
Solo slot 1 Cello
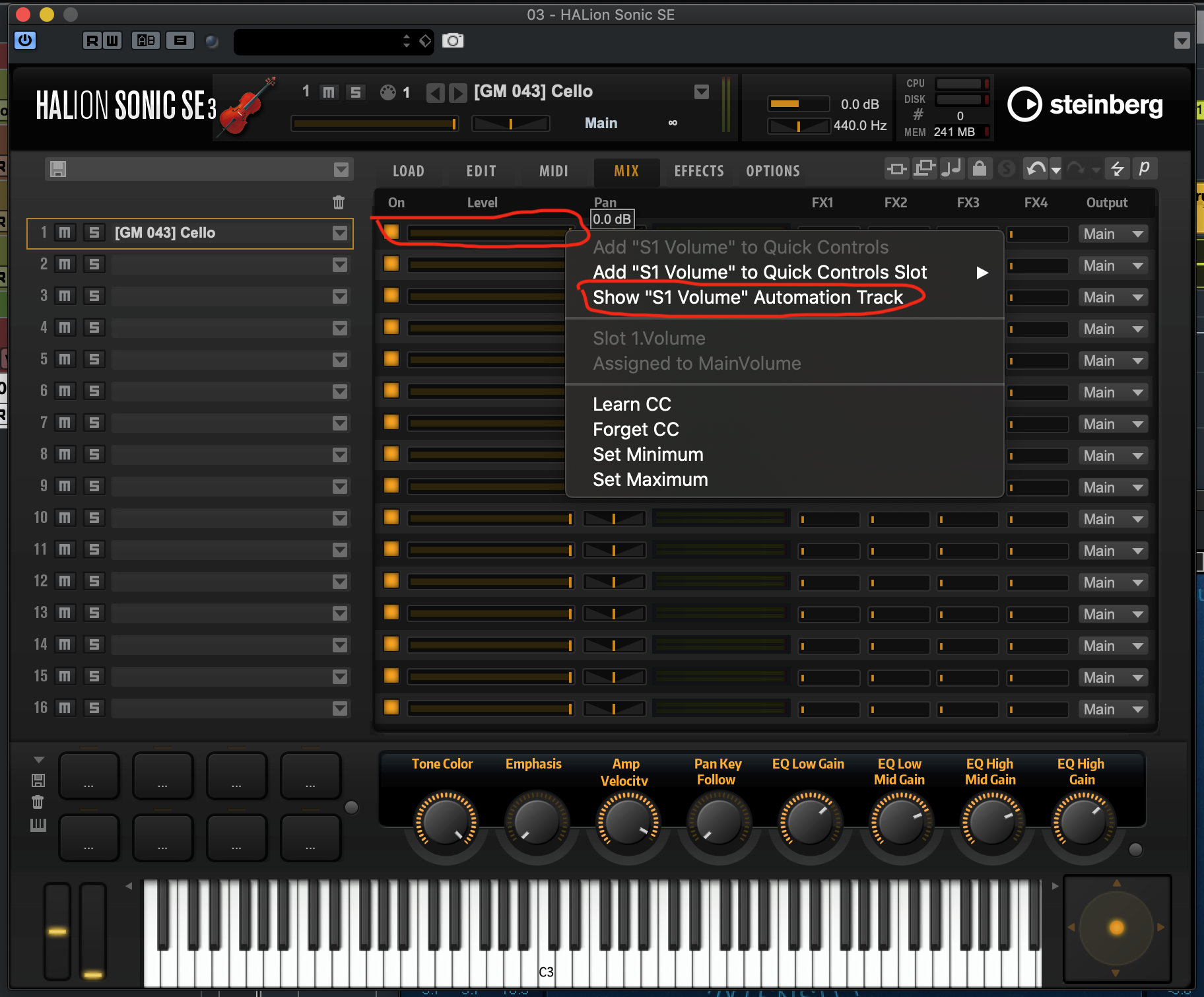click(94, 232)
